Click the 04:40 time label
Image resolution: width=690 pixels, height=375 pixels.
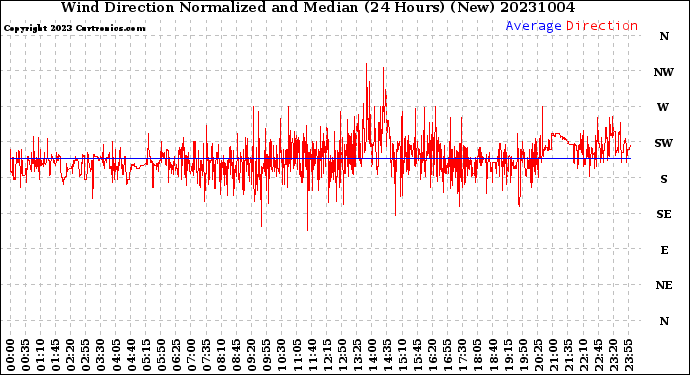pos(131,356)
